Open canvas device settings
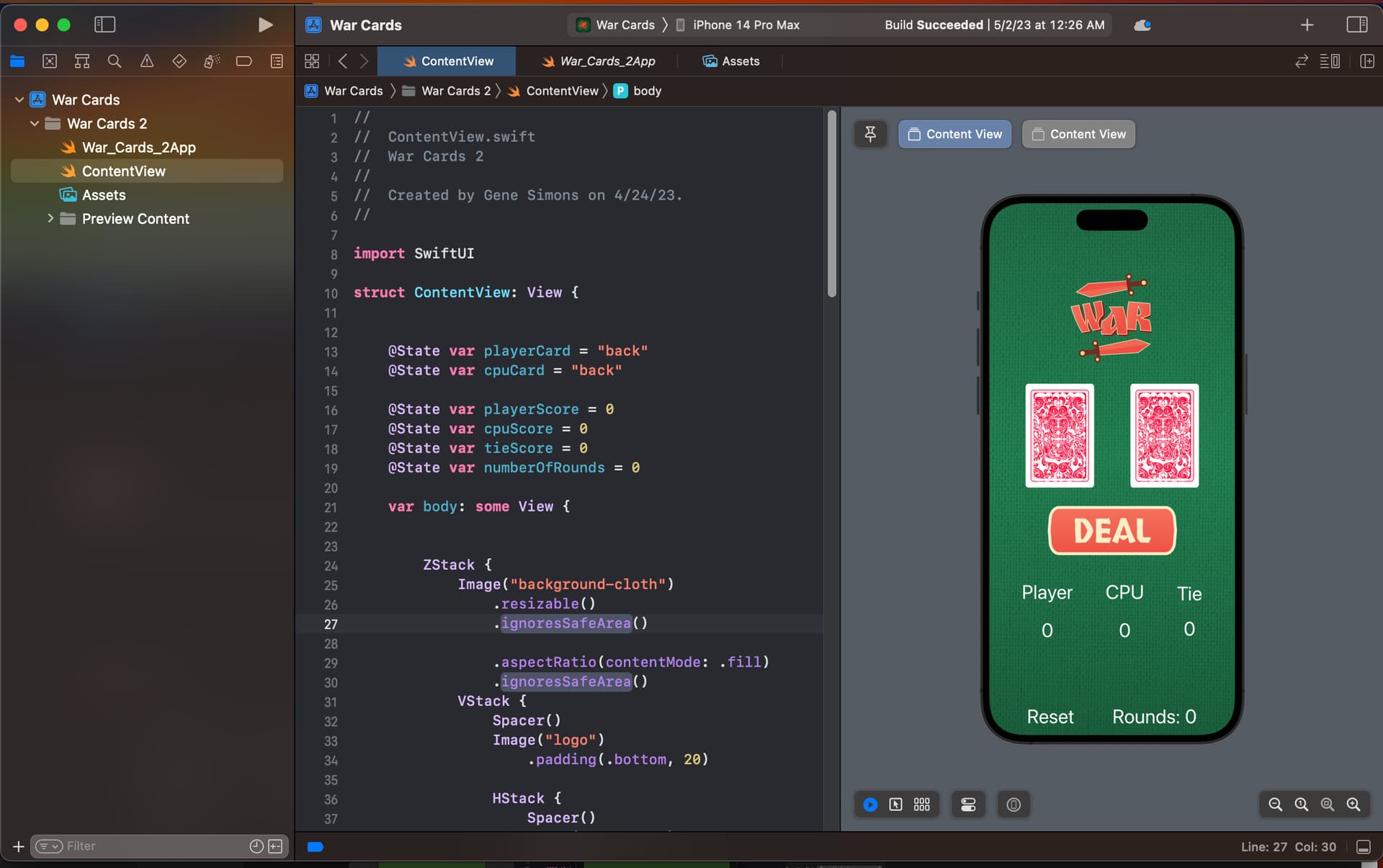The image size is (1383, 868). point(968,805)
